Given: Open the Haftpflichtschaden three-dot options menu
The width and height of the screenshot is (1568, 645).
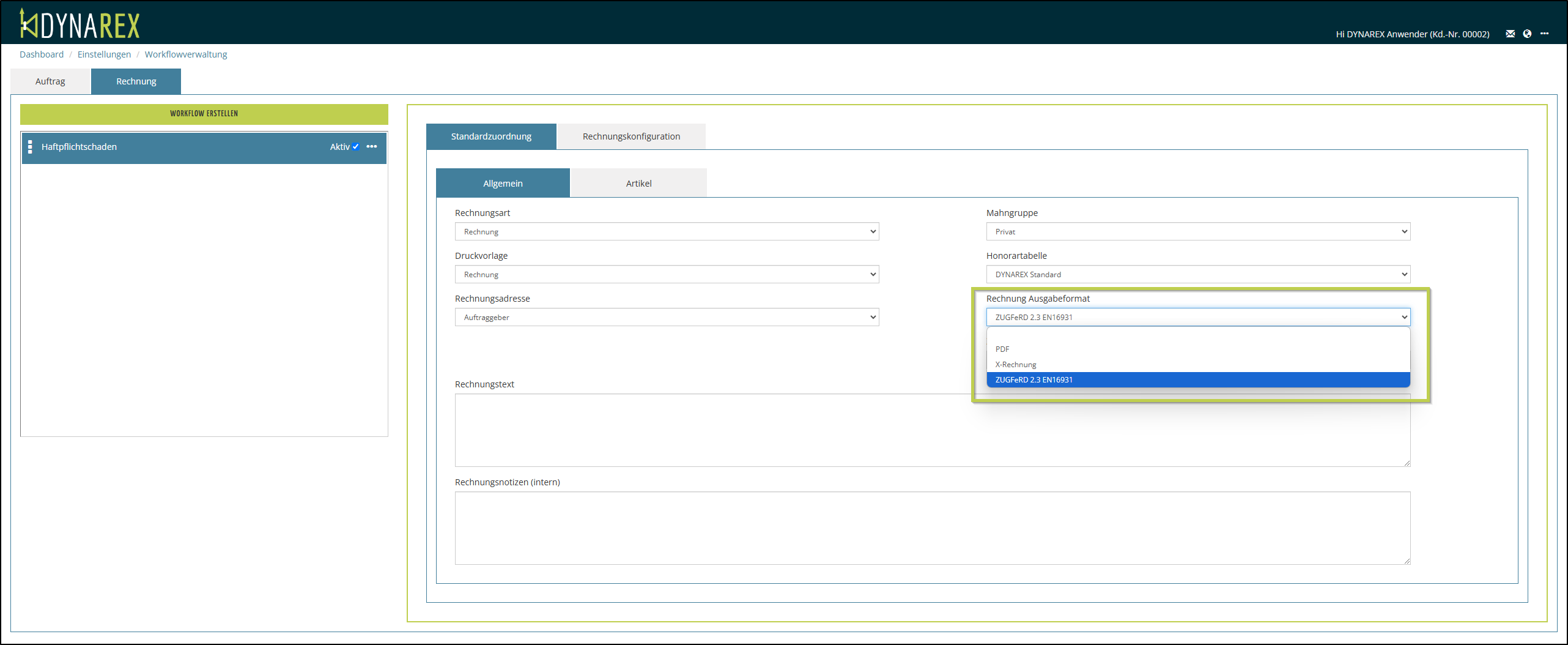Looking at the screenshot, I should pyautogui.click(x=372, y=147).
